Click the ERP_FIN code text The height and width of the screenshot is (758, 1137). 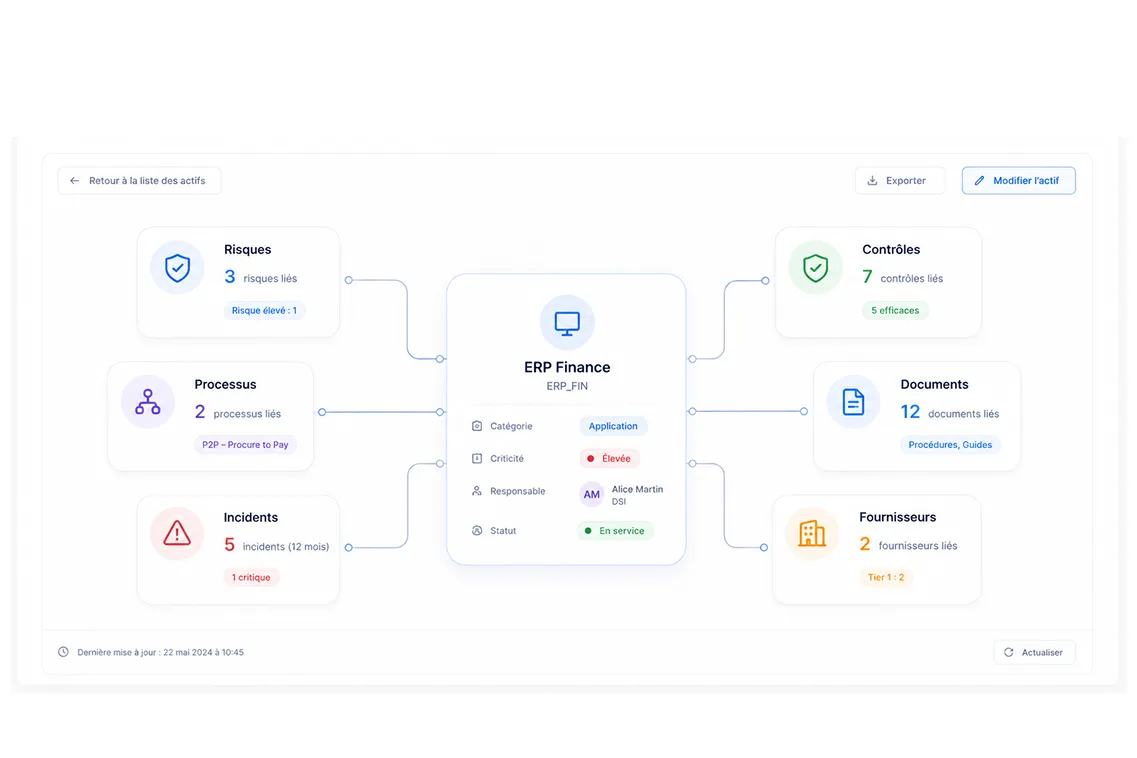[567, 386]
